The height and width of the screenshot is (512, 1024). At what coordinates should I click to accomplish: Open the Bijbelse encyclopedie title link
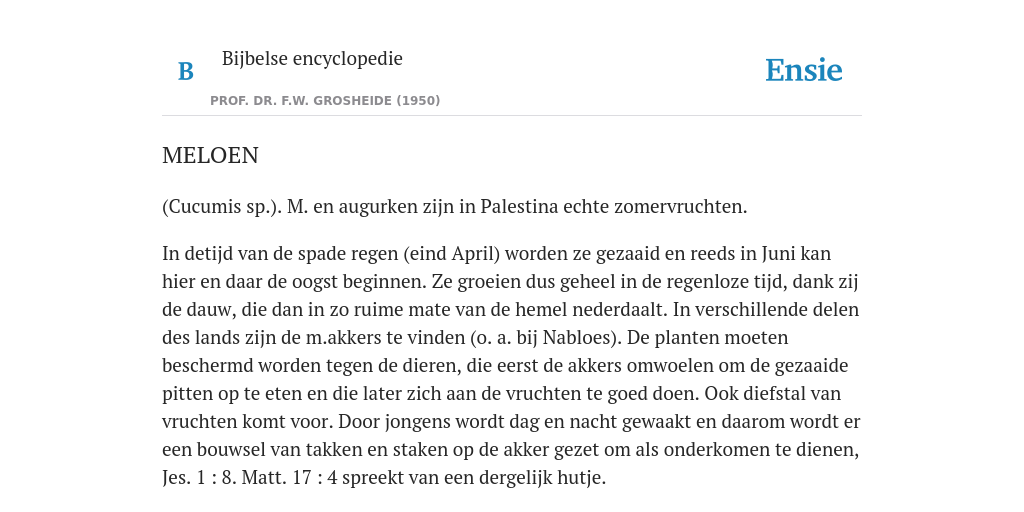pos(312,58)
